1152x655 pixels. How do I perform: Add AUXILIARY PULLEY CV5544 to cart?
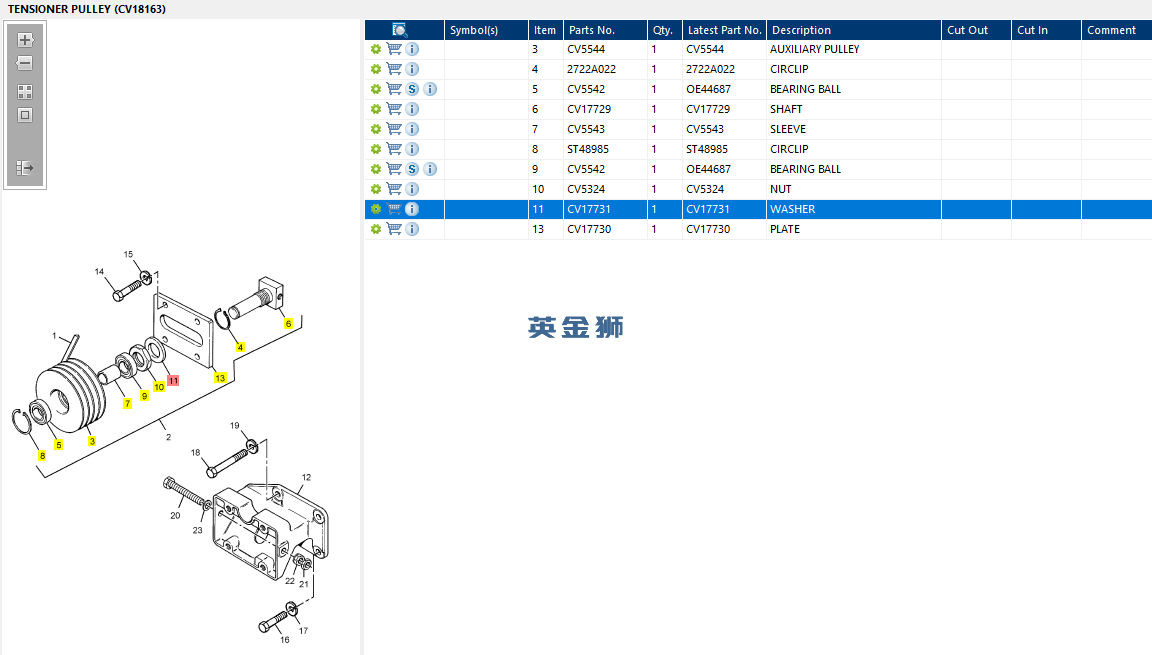tap(395, 49)
